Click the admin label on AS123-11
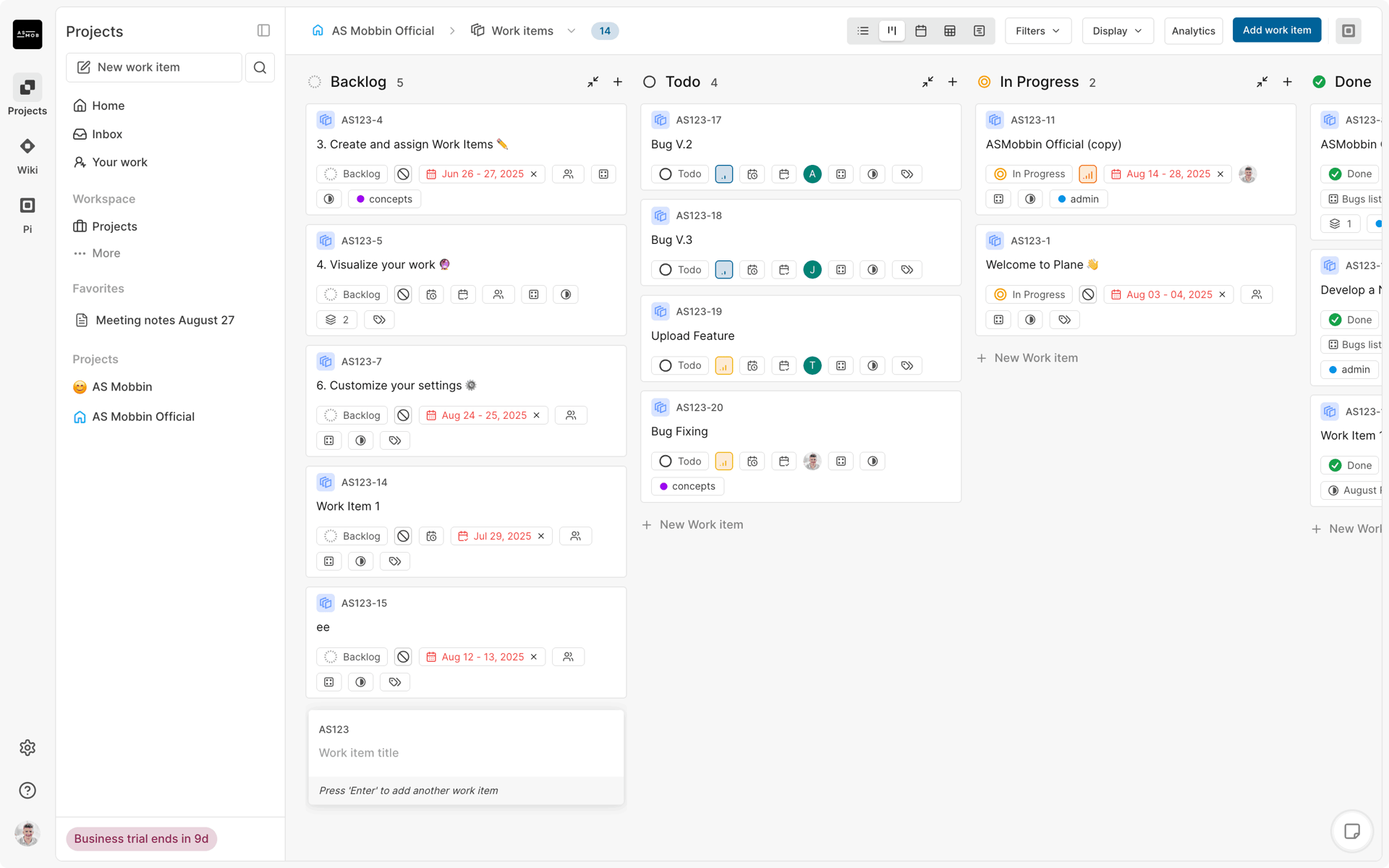Screen dimensions: 1389x868 pos(1078,199)
